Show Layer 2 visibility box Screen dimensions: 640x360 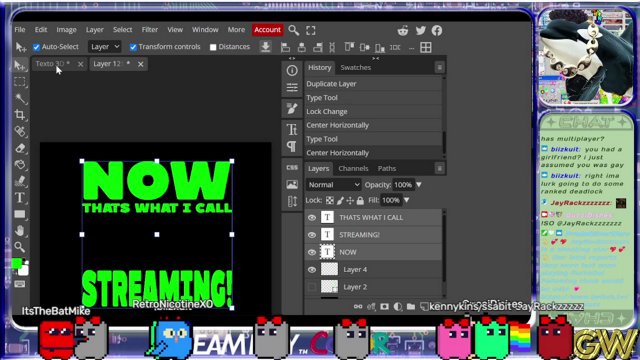click(x=312, y=287)
